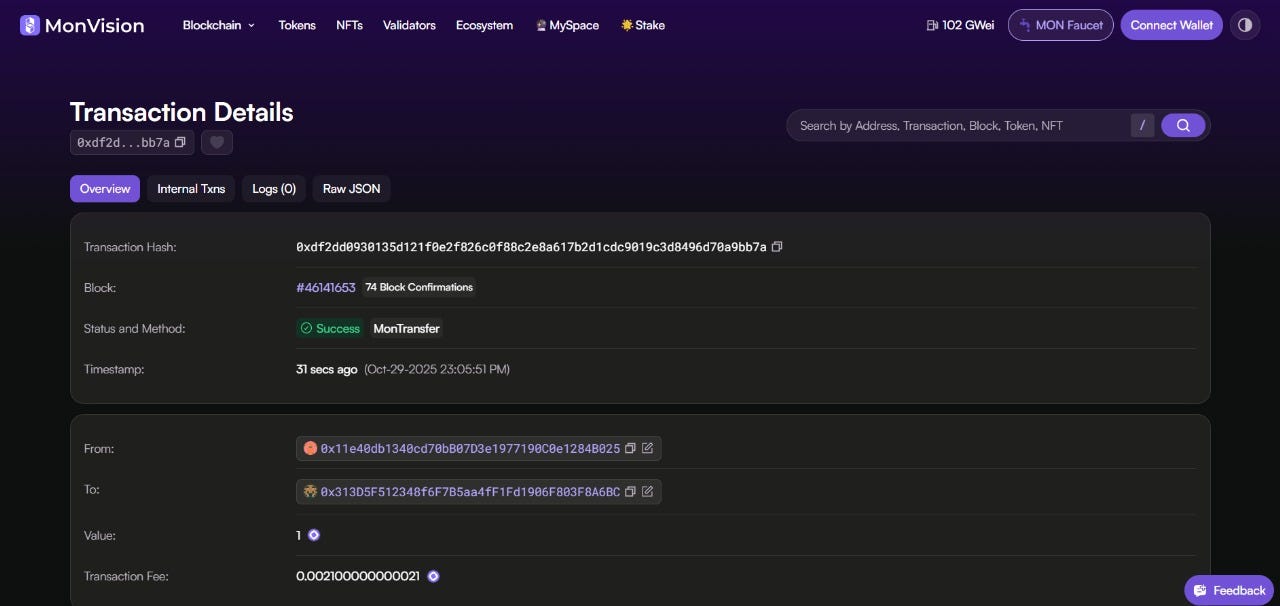View the Raw JSON tab
Viewport: 1280px width, 606px height.
pyautogui.click(x=351, y=189)
